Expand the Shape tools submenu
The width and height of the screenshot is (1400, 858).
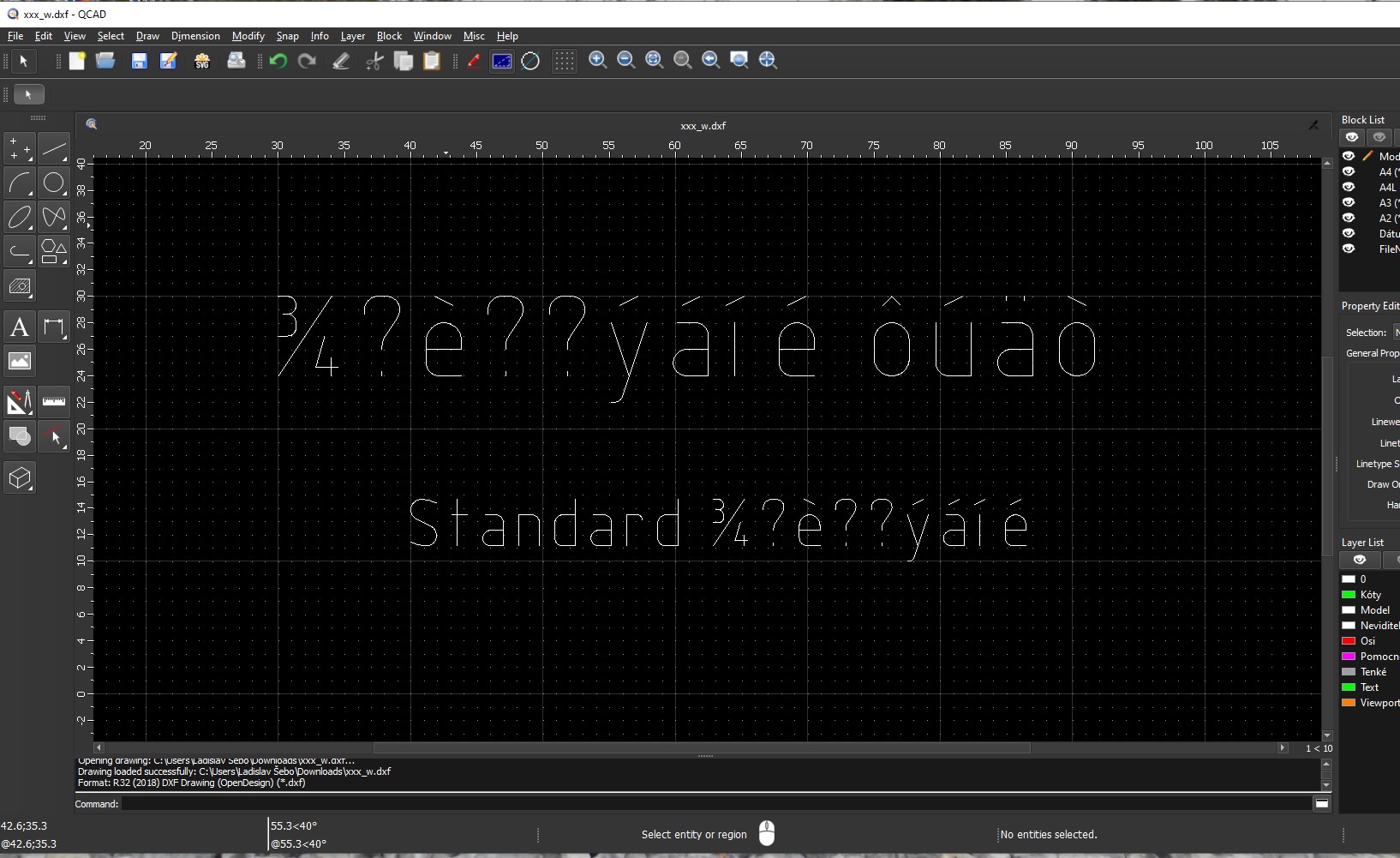(x=54, y=252)
